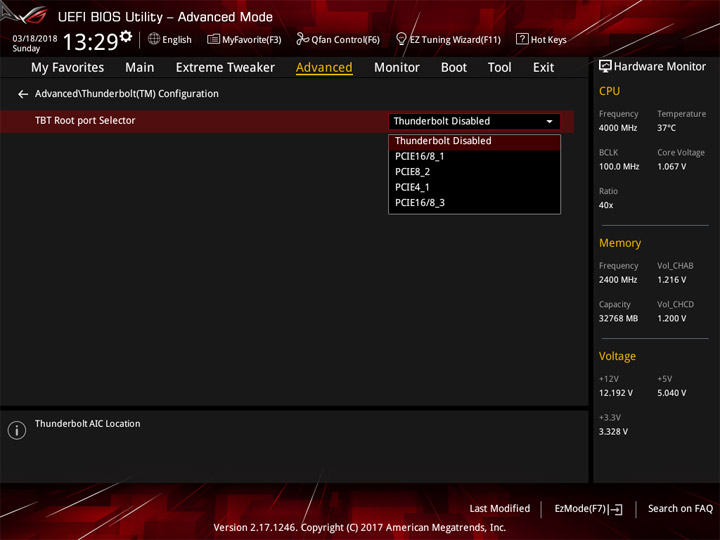The height and width of the screenshot is (540, 720).
Task: Click the MyFavorite list icon
Action: point(213,39)
